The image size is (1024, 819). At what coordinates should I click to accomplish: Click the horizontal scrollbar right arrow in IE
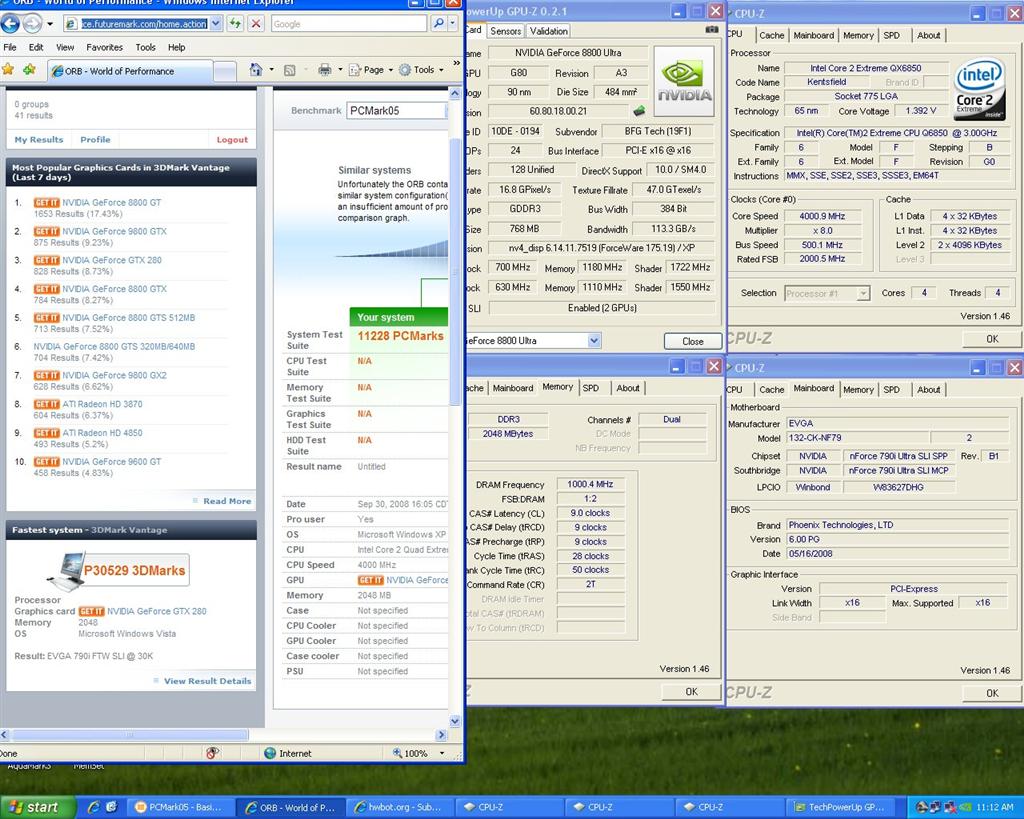coord(441,735)
